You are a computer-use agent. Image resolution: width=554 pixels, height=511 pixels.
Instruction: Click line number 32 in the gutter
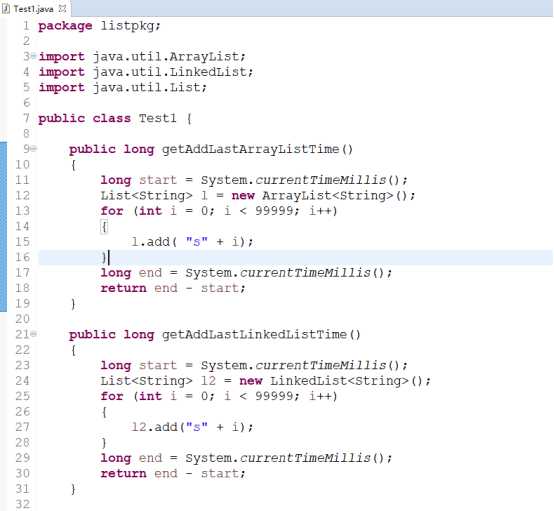click(x=23, y=504)
